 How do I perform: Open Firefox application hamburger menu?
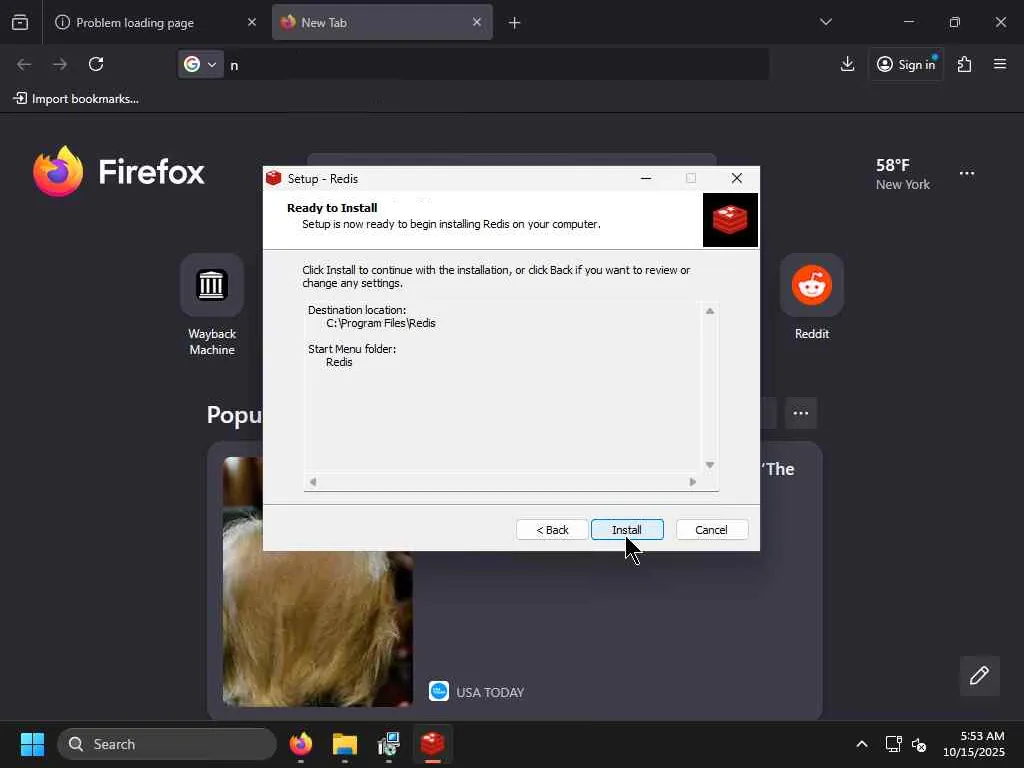pos(1000,64)
